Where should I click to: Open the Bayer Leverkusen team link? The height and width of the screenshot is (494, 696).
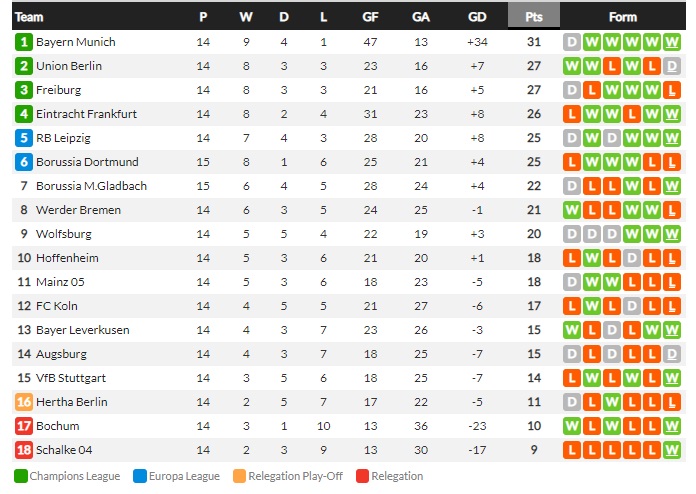point(83,330)
